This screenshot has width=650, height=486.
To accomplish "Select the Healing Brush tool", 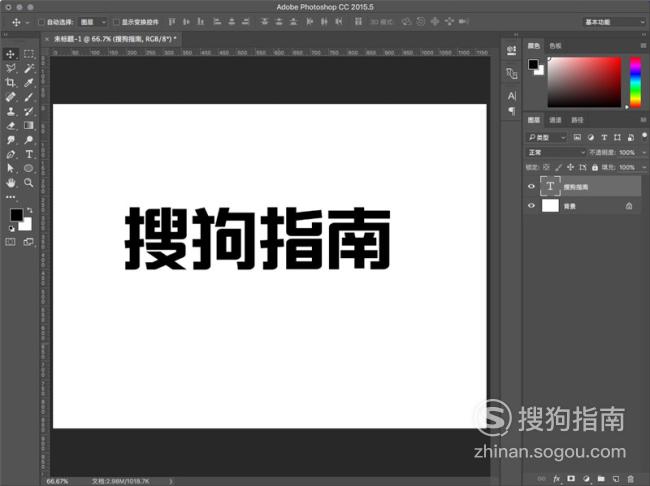I will tap(10, 97).
